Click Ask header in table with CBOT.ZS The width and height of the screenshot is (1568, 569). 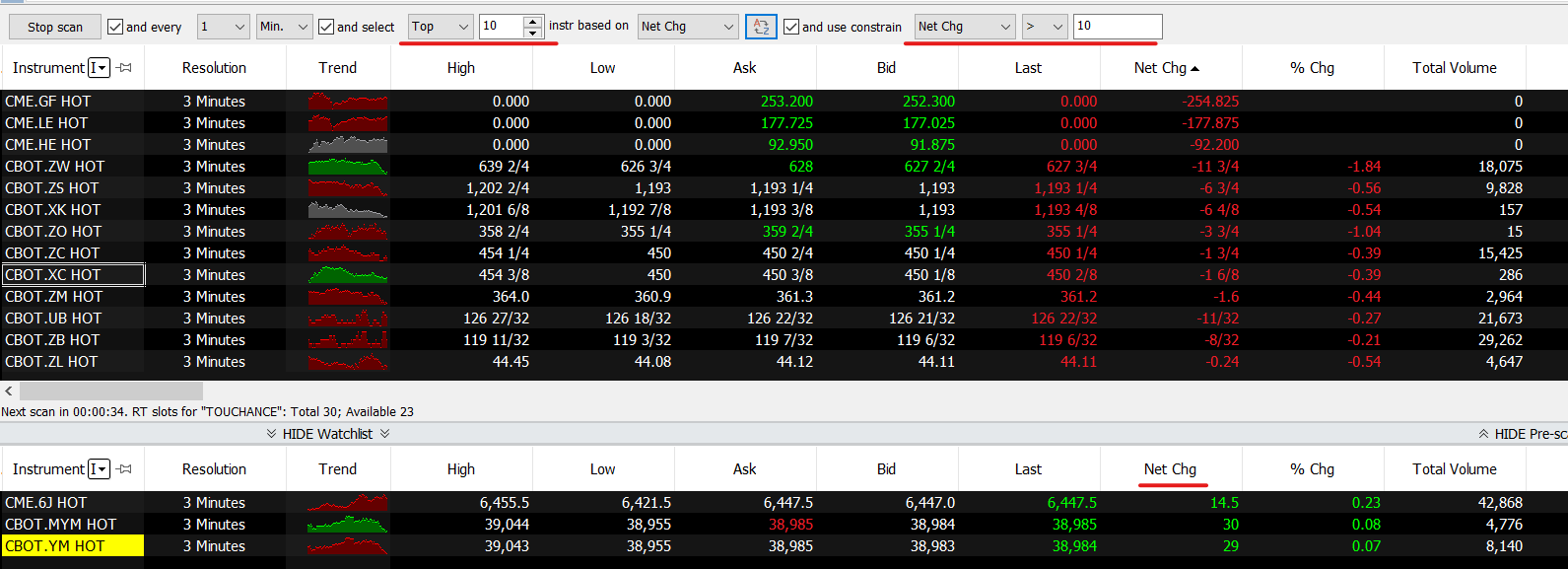[x=745, y=68]
